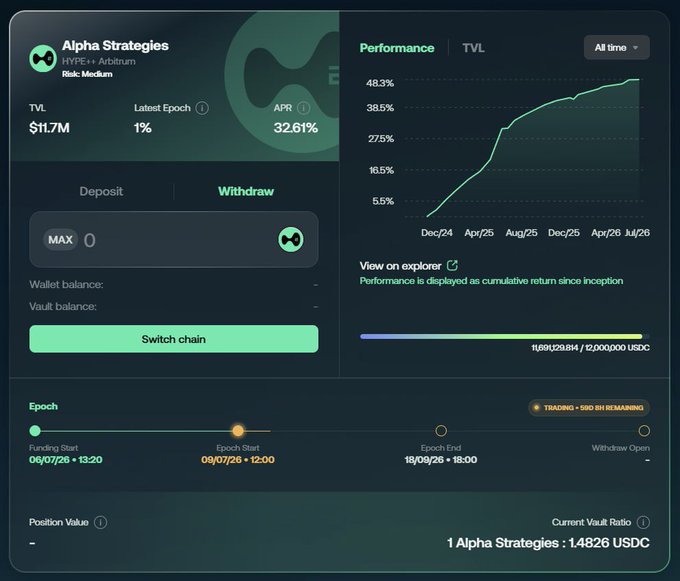Switch to the TVL chart tab

tap(473, 48)
